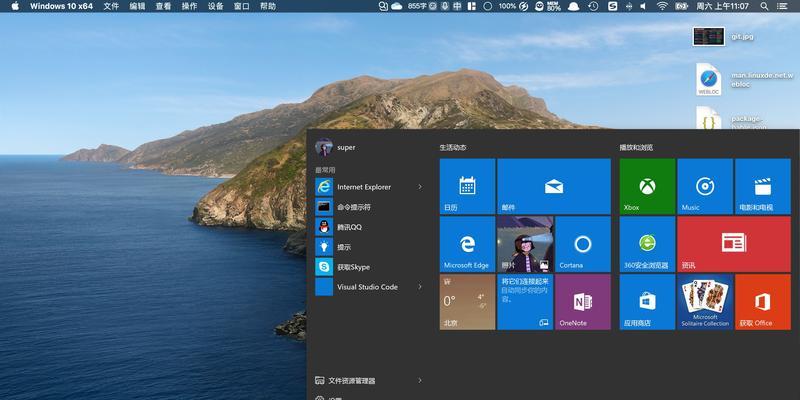Expand 文件资源管理器 jump list arrow
The width and height of the screenshot is (800, 400).
(x=420, y=381)
